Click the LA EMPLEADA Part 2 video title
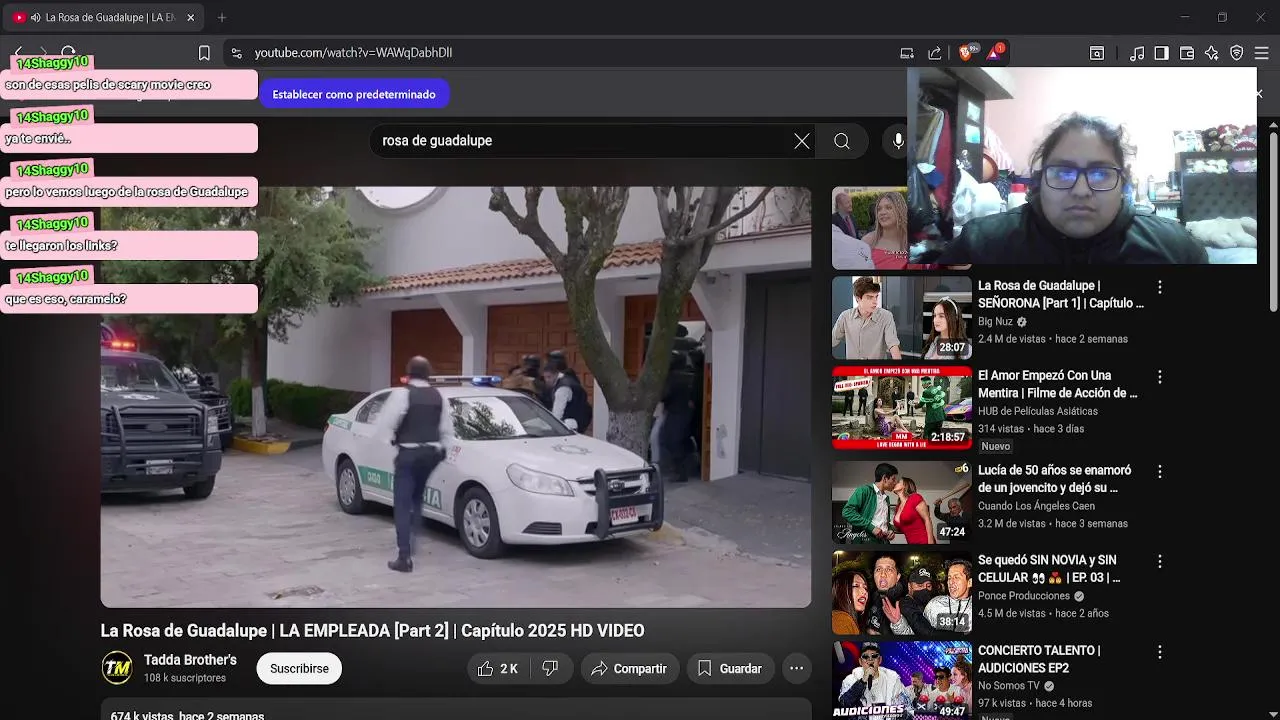 tap(372, 631)
